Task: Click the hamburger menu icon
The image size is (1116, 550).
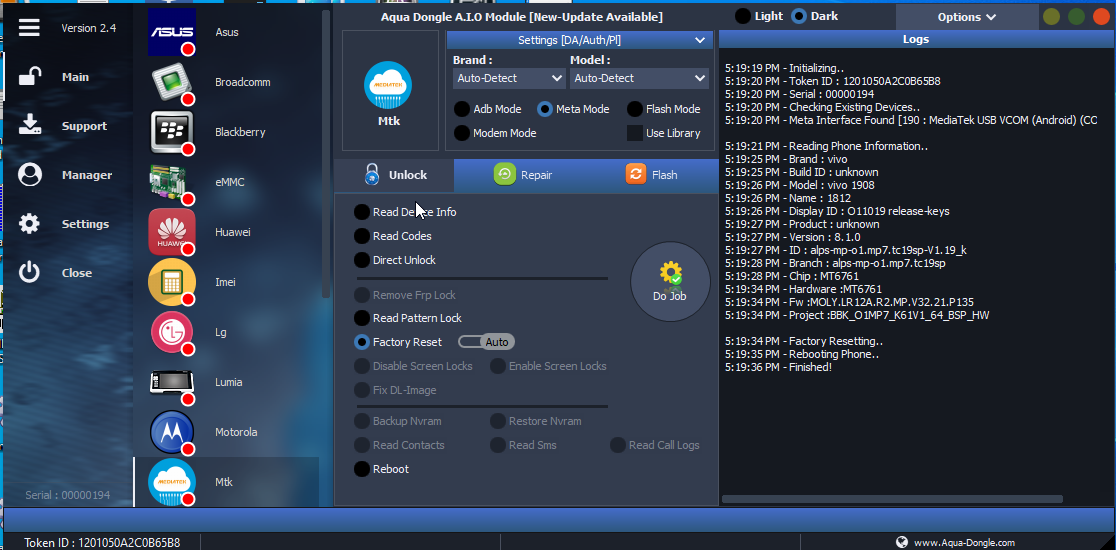Action: tap(29, 28)
